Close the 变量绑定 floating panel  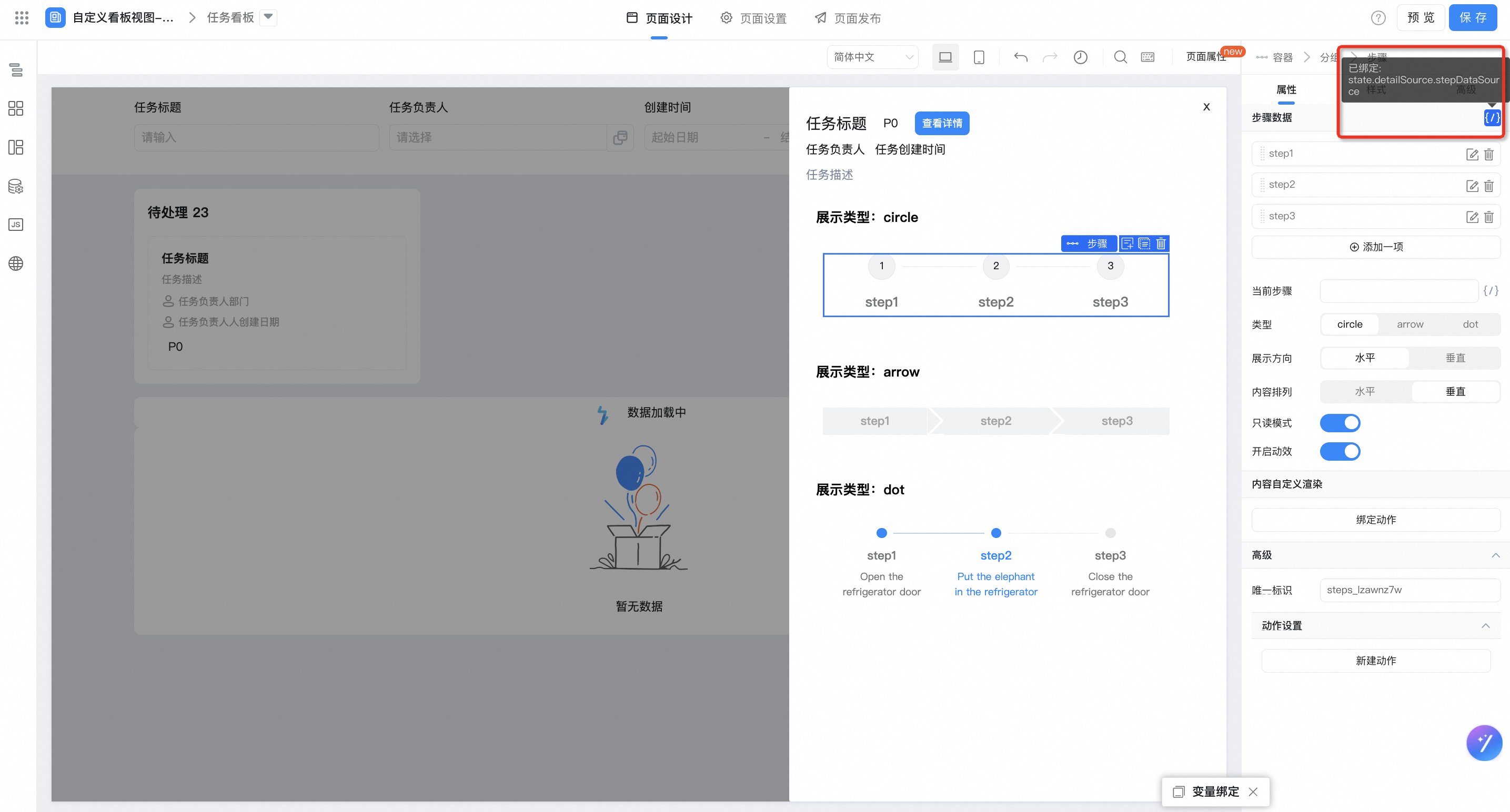point(1253,791)
